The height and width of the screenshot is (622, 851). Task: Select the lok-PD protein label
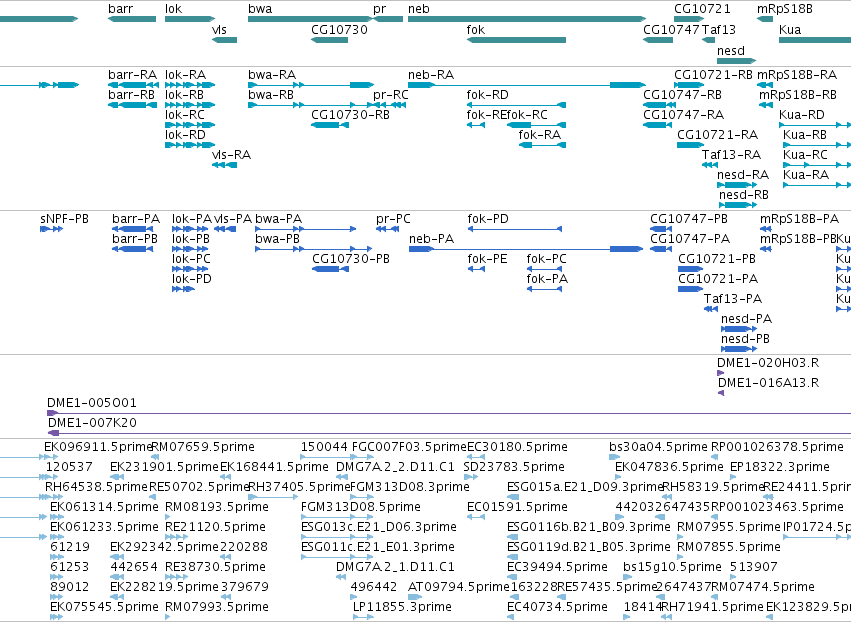[x=192, y=278]
